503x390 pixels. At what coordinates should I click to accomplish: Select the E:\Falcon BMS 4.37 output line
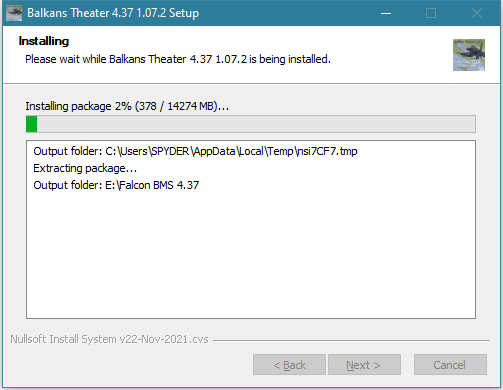(116, 185)
